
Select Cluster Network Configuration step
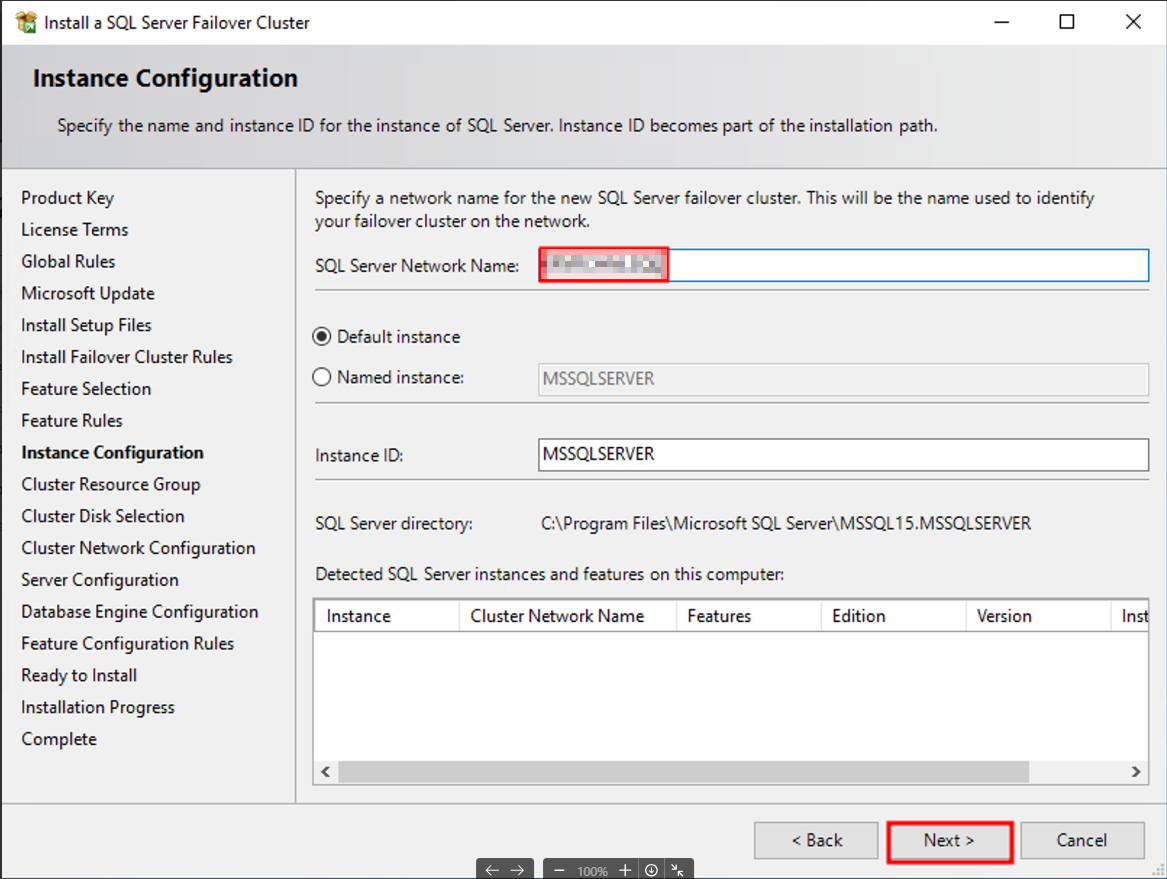tap(138, 549)
